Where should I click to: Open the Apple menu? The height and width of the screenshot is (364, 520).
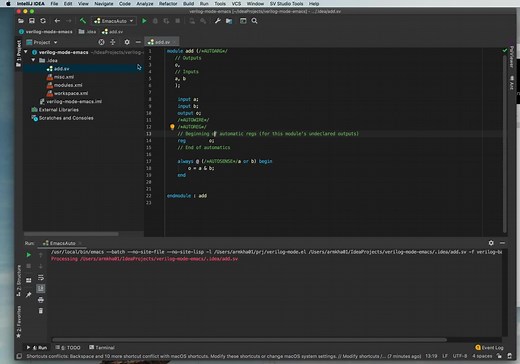point(8,4)
